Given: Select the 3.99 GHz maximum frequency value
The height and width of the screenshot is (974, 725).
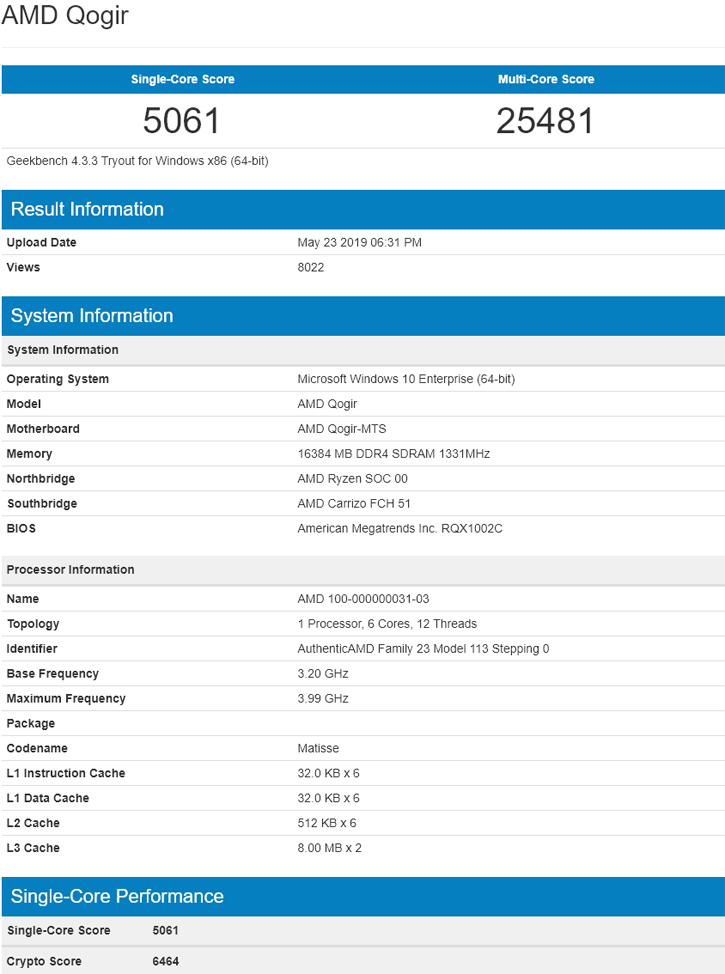Looking at the screenshot, I should click(322, 698).
